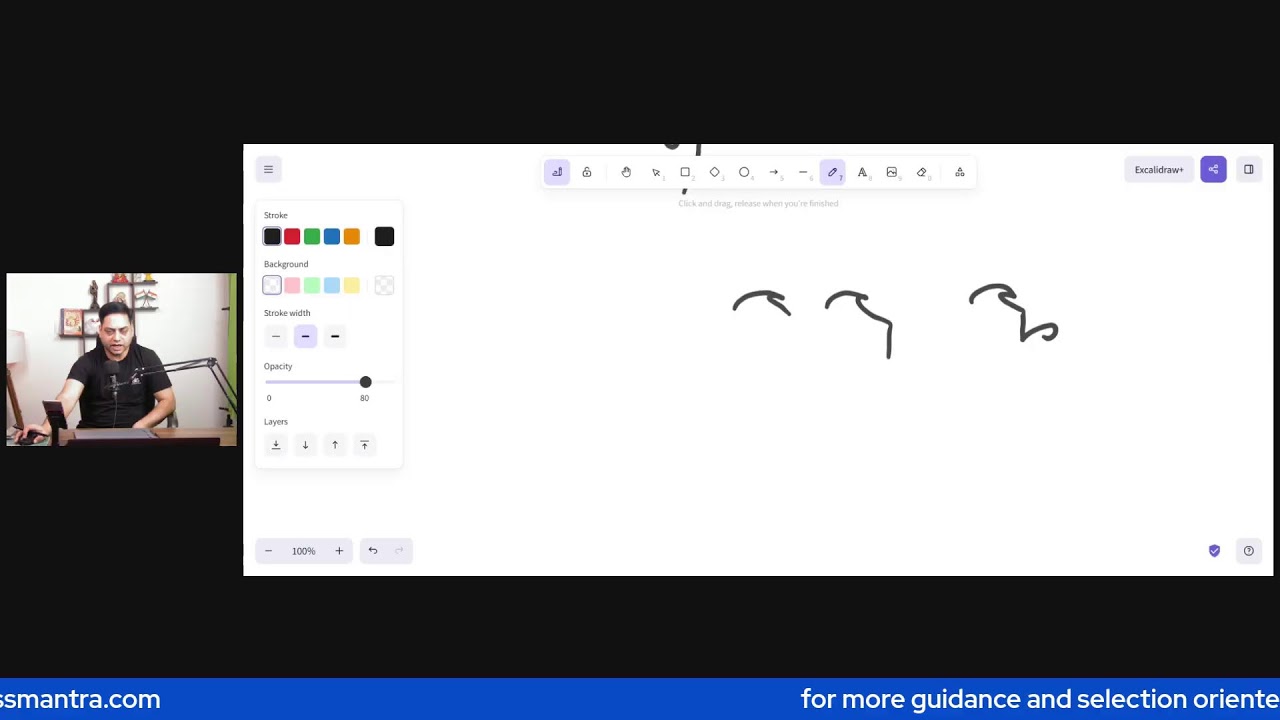Viewport: 1280px width, 720px height.
Task: Open the stroke color picker swatch
Action: click(384, 237)
